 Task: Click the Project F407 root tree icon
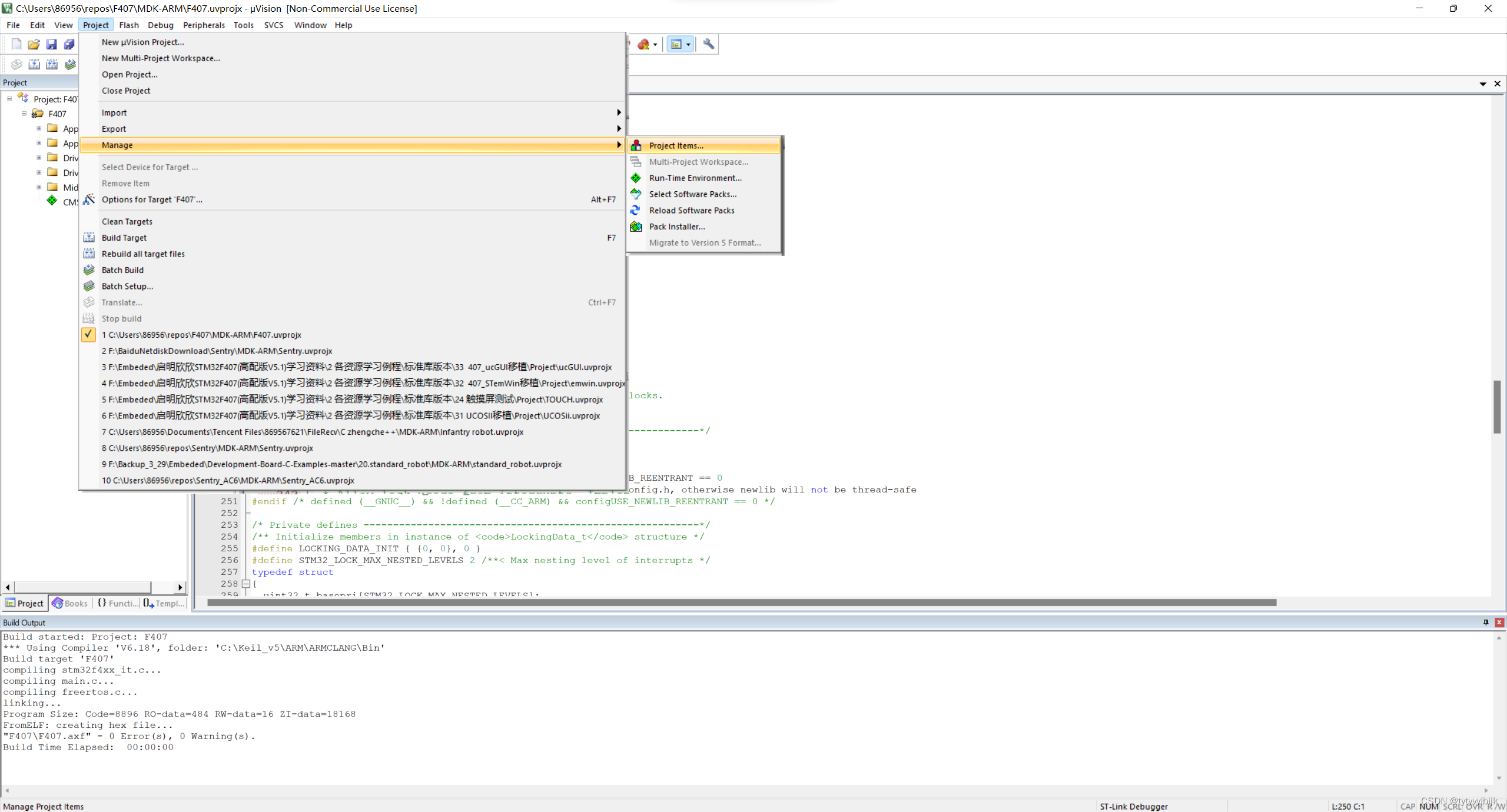(x=24, y=98)
